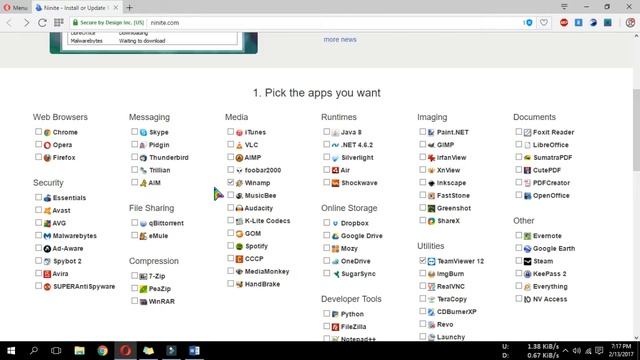Check the Opera checkbox

[x=38, y=144]
